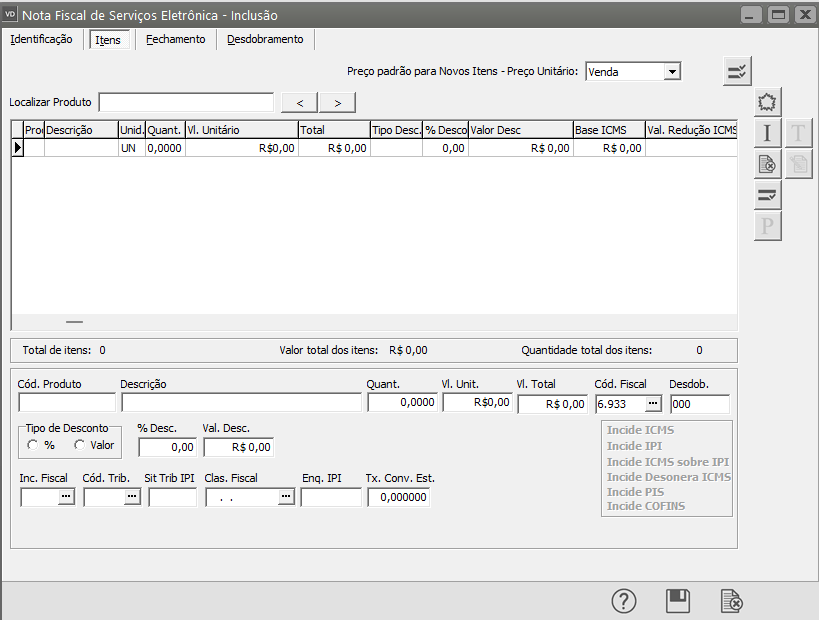Image resolution: width=819 pixels, height=620 pixels.
Task: Click the '<' previous product button
Action: (299, 102)
